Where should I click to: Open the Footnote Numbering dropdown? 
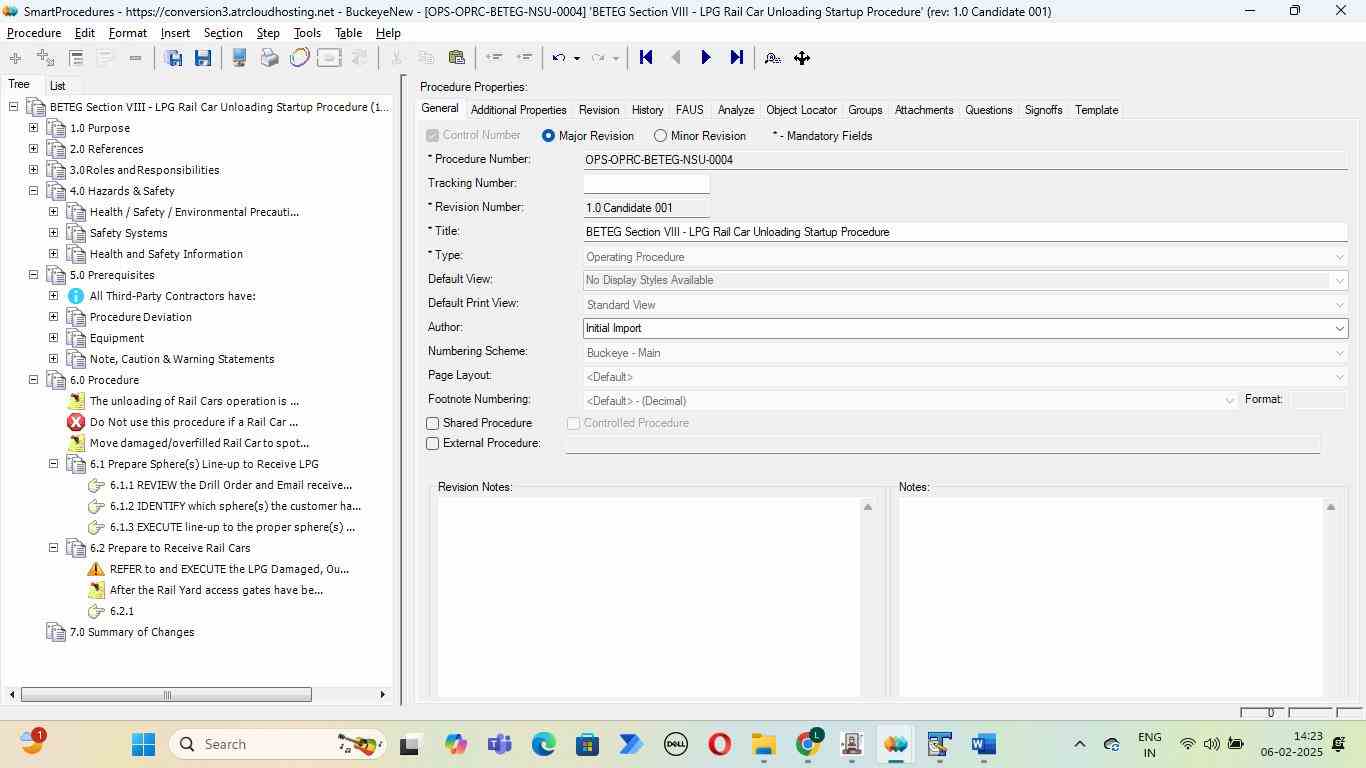pos(1230,401)
